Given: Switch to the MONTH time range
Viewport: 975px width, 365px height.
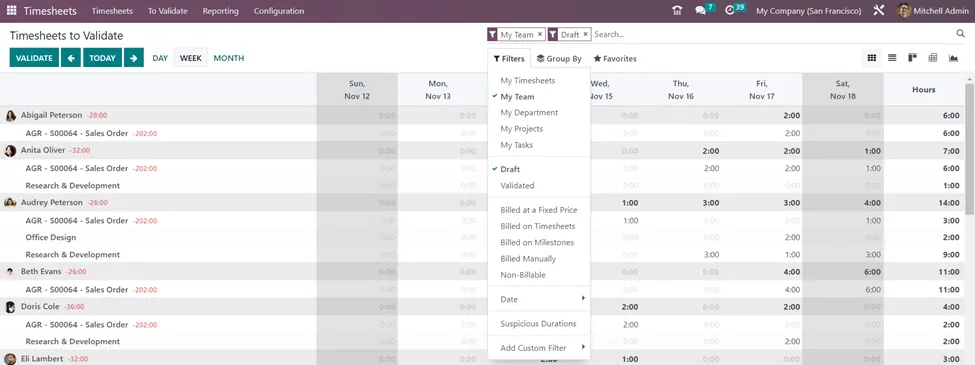Looking at the screenshot, I should 229,58.
